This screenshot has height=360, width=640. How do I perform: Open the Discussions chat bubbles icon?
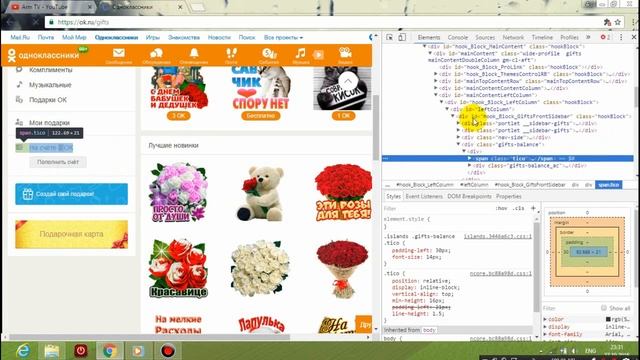pos(156,53)
